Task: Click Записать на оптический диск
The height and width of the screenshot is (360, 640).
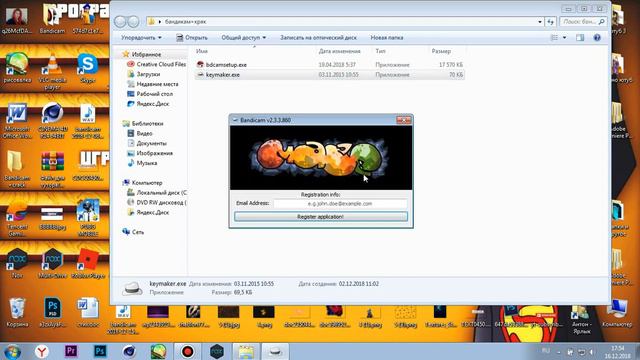Action: tap(318, 38)
